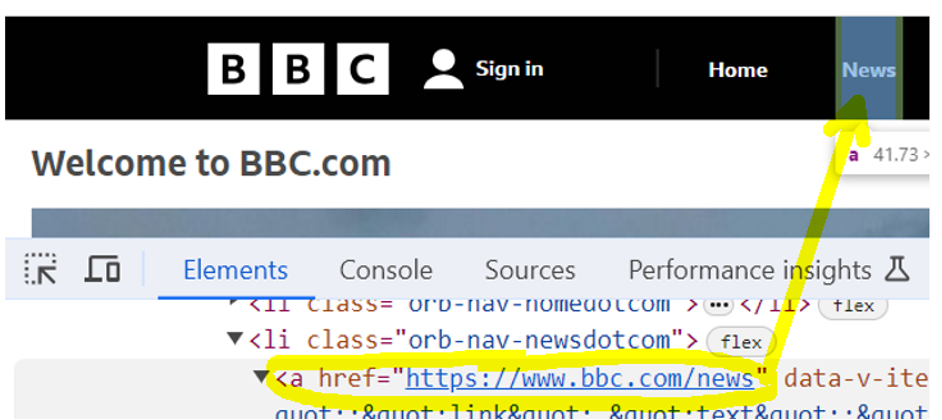Viewport: 942px width, 420px height.
Task: Open News in BBC navigation bar
Action: 868,70
